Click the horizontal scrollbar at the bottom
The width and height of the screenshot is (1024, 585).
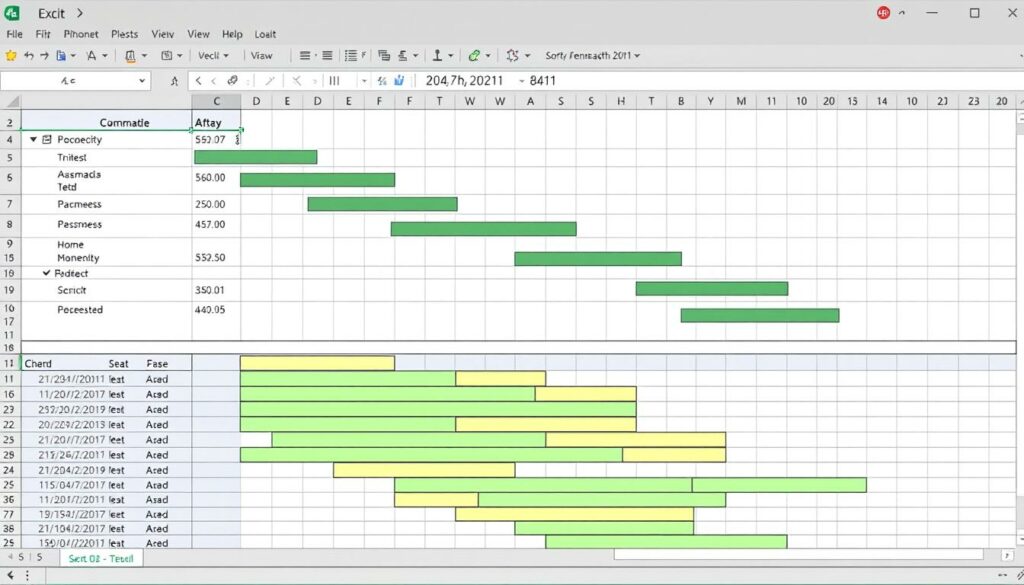798,554
